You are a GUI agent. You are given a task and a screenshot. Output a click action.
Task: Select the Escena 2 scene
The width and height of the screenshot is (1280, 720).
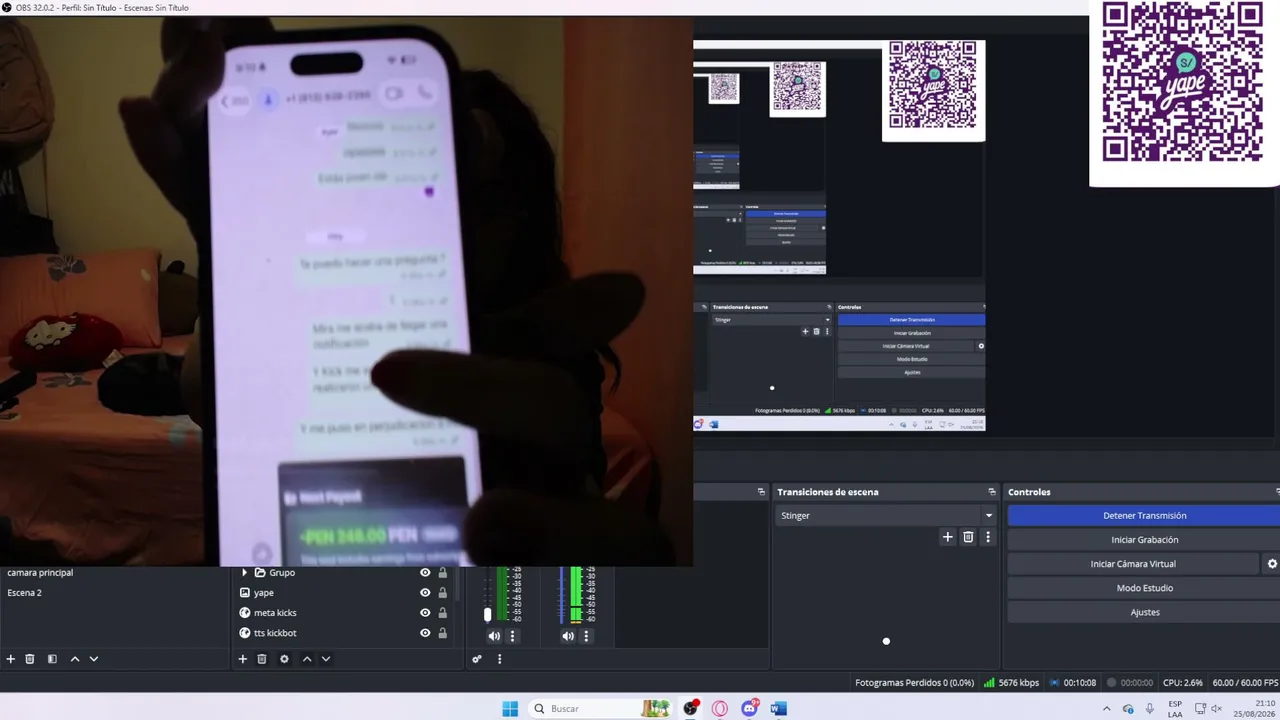click(x=114, y=593)
